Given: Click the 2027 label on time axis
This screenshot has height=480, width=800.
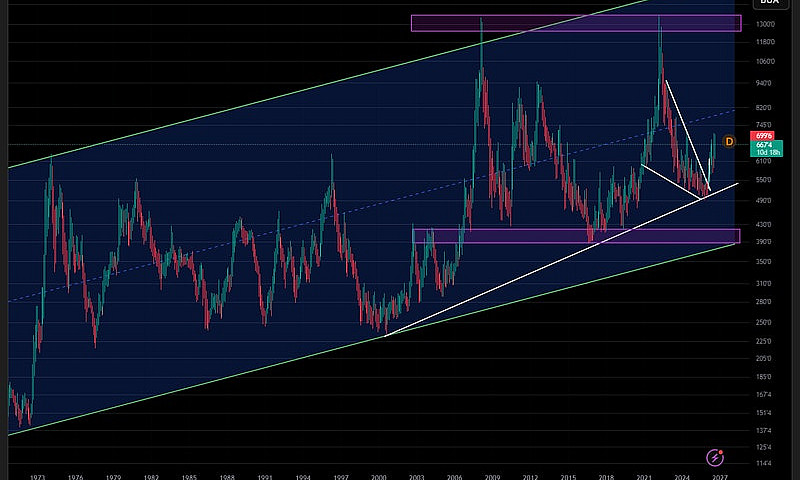Looking at the screenshot, I should [x=720, y=477].
